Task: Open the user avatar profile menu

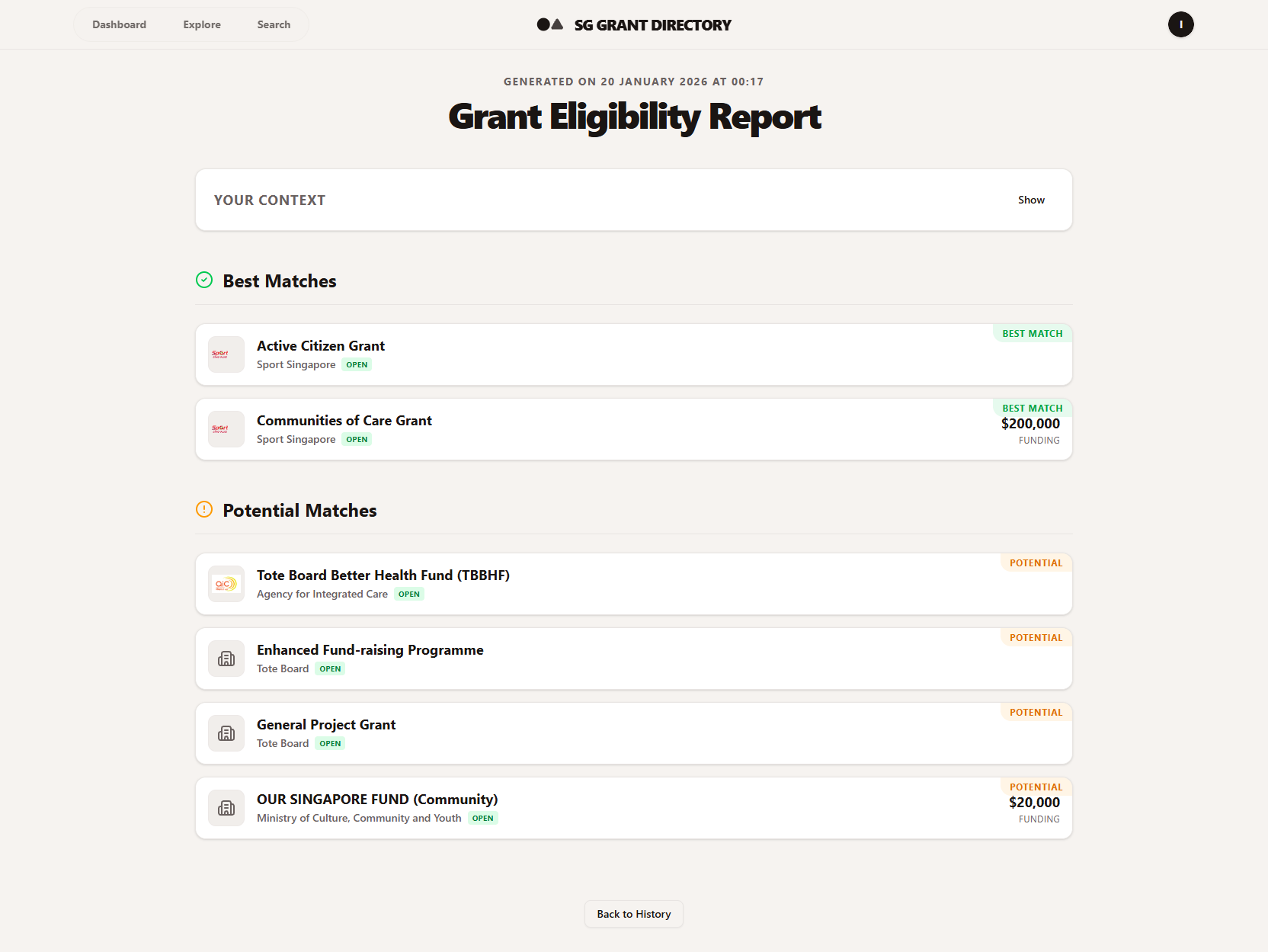Action: (x=1180, y=24)
